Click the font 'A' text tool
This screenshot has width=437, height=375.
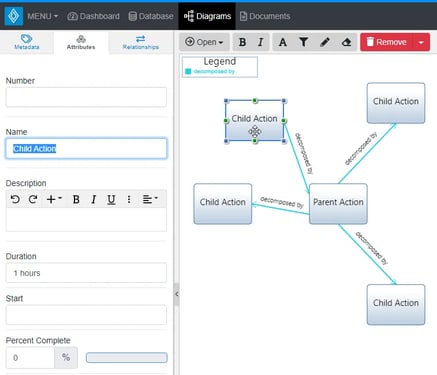coord(283,42)
